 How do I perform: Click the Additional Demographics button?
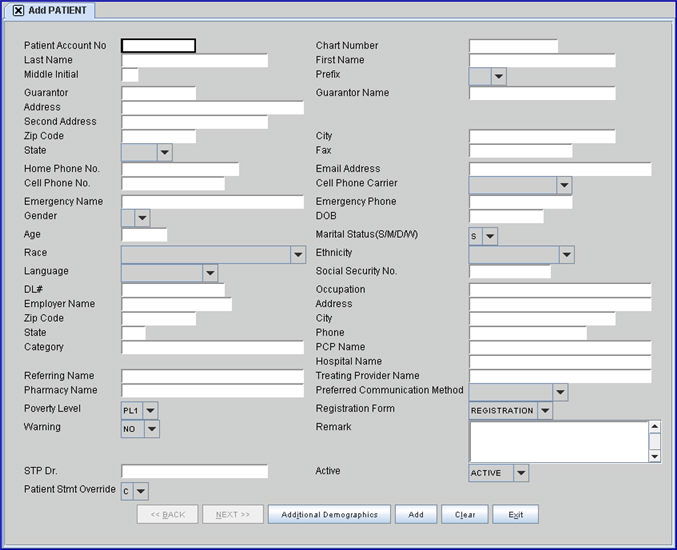pyautogui.click(x=329, y=515)
